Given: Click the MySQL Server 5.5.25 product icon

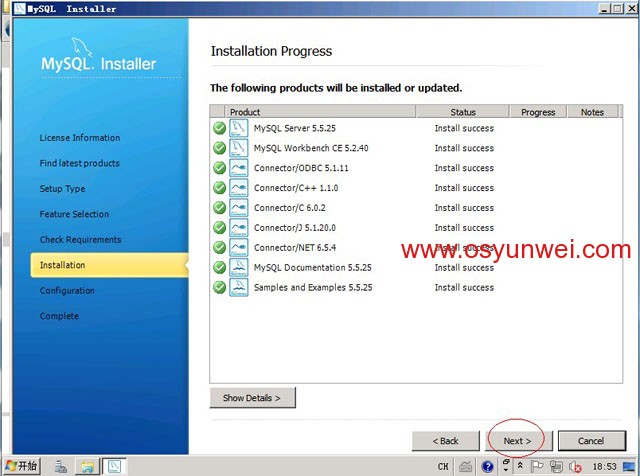Looking at the screenshot, I should click(238, 128).
